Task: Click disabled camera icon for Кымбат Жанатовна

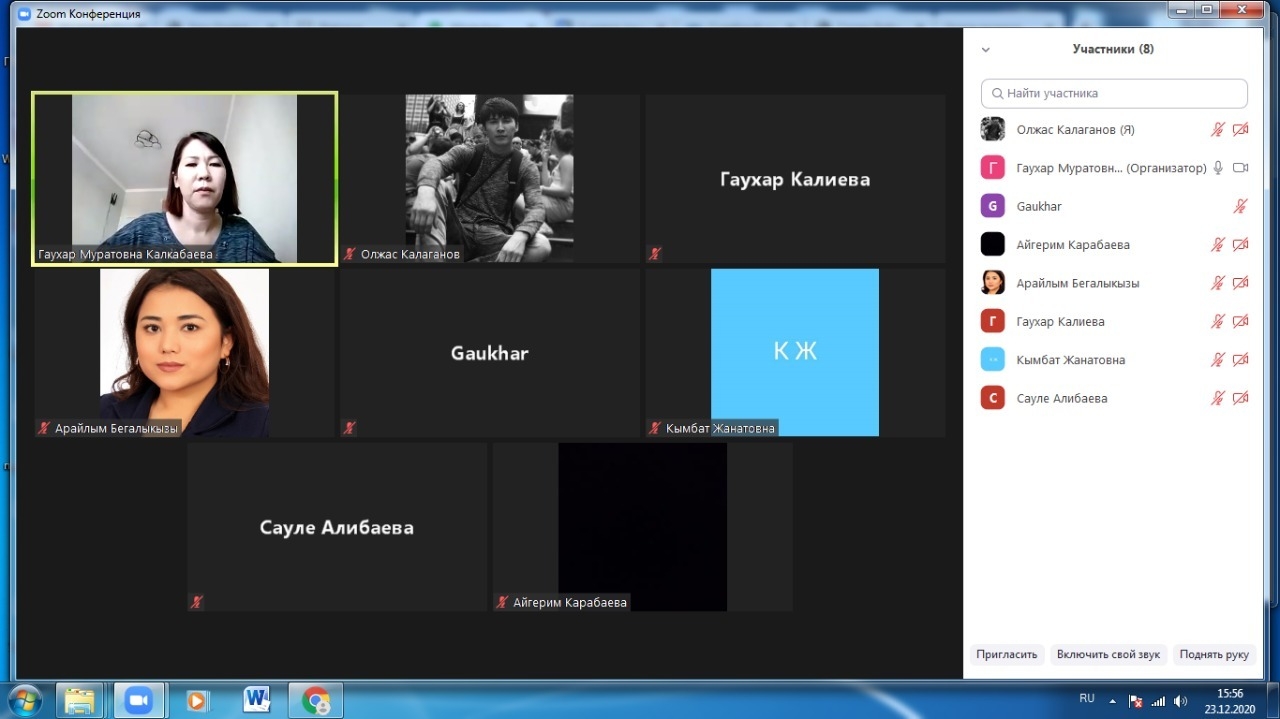Action: point(1241,360)
